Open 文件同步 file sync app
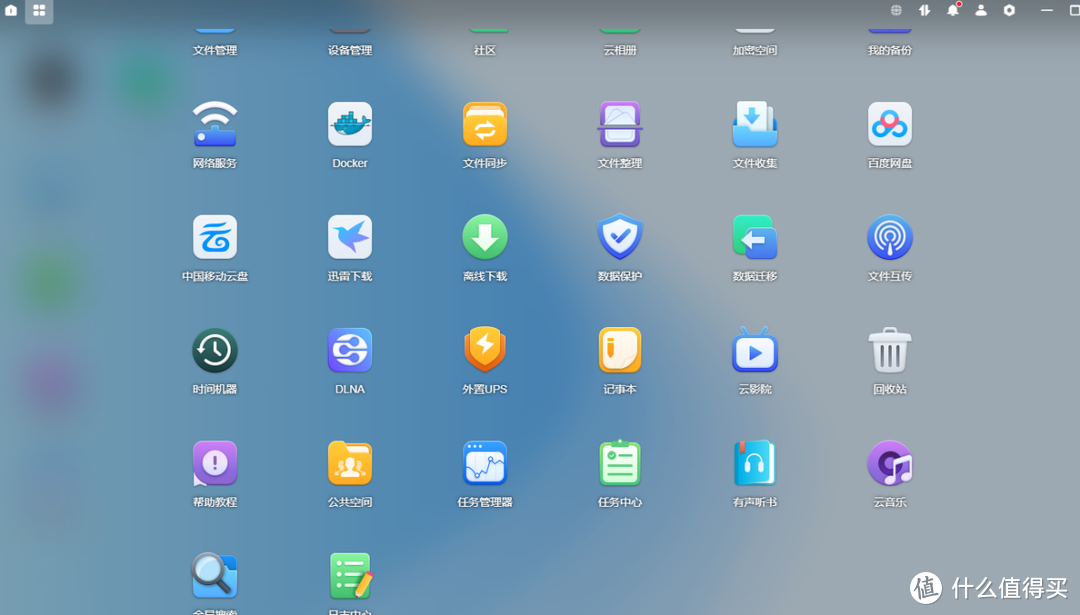Viewport: 1080px width, 615px height. (x=485, y=125)
